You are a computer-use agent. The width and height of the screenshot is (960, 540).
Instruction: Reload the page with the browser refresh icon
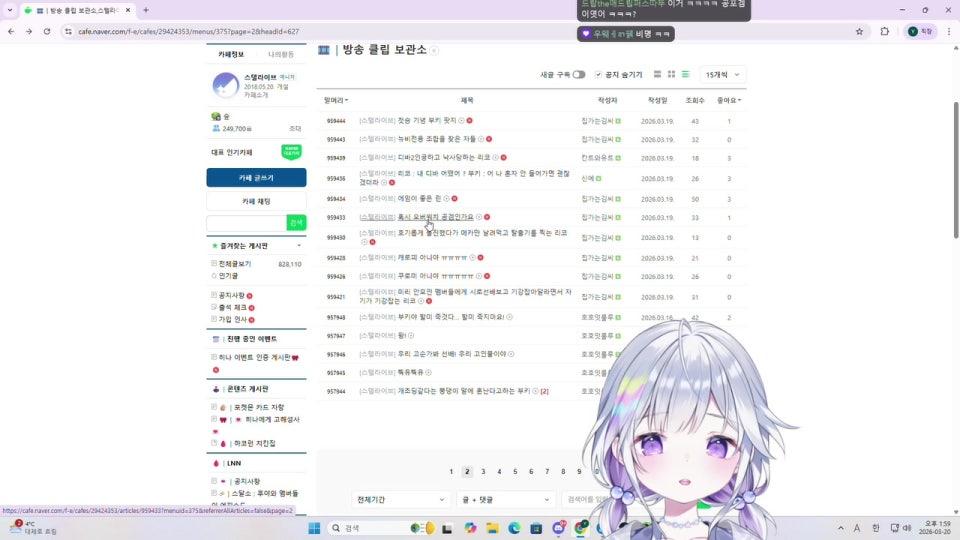[x=47, y=31]
